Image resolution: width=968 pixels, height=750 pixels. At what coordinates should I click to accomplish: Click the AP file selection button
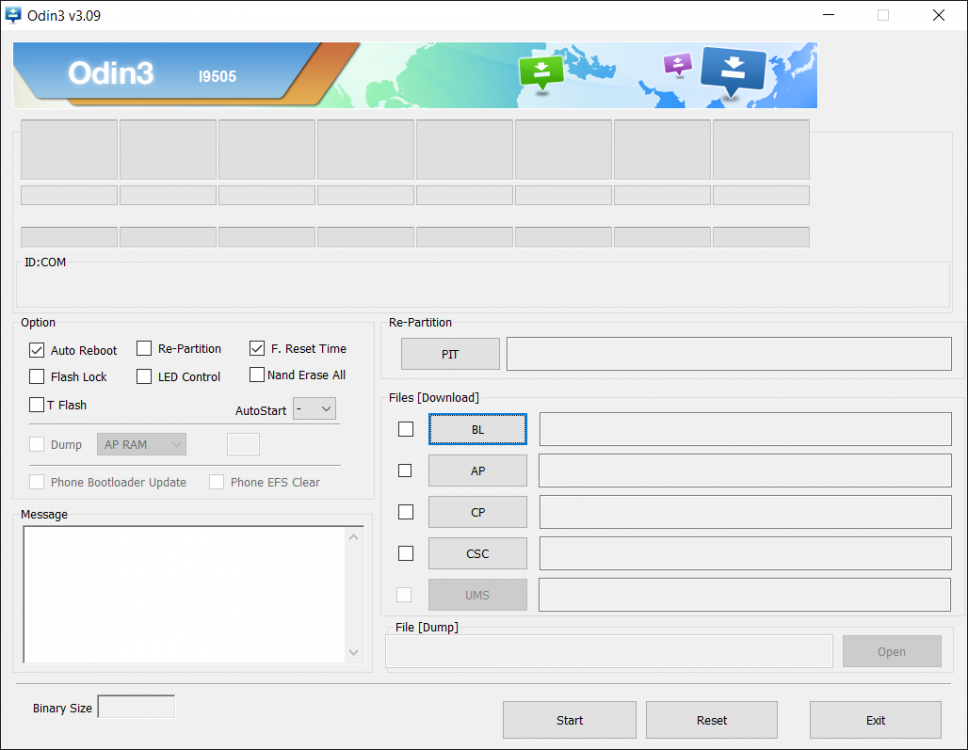tap(477, 471)
